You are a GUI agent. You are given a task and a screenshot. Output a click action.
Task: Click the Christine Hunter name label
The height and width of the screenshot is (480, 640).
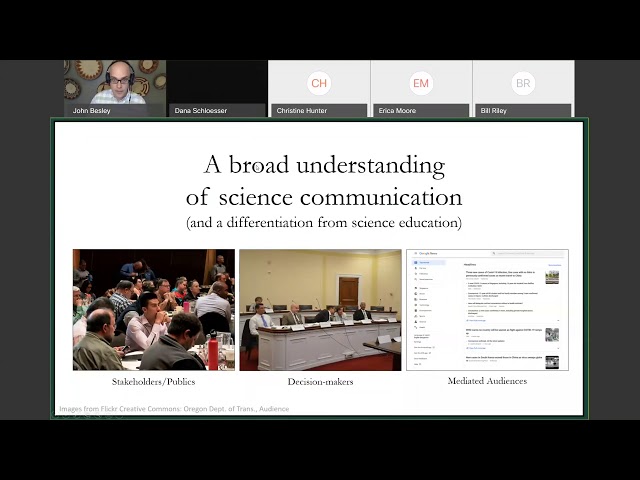302,111
